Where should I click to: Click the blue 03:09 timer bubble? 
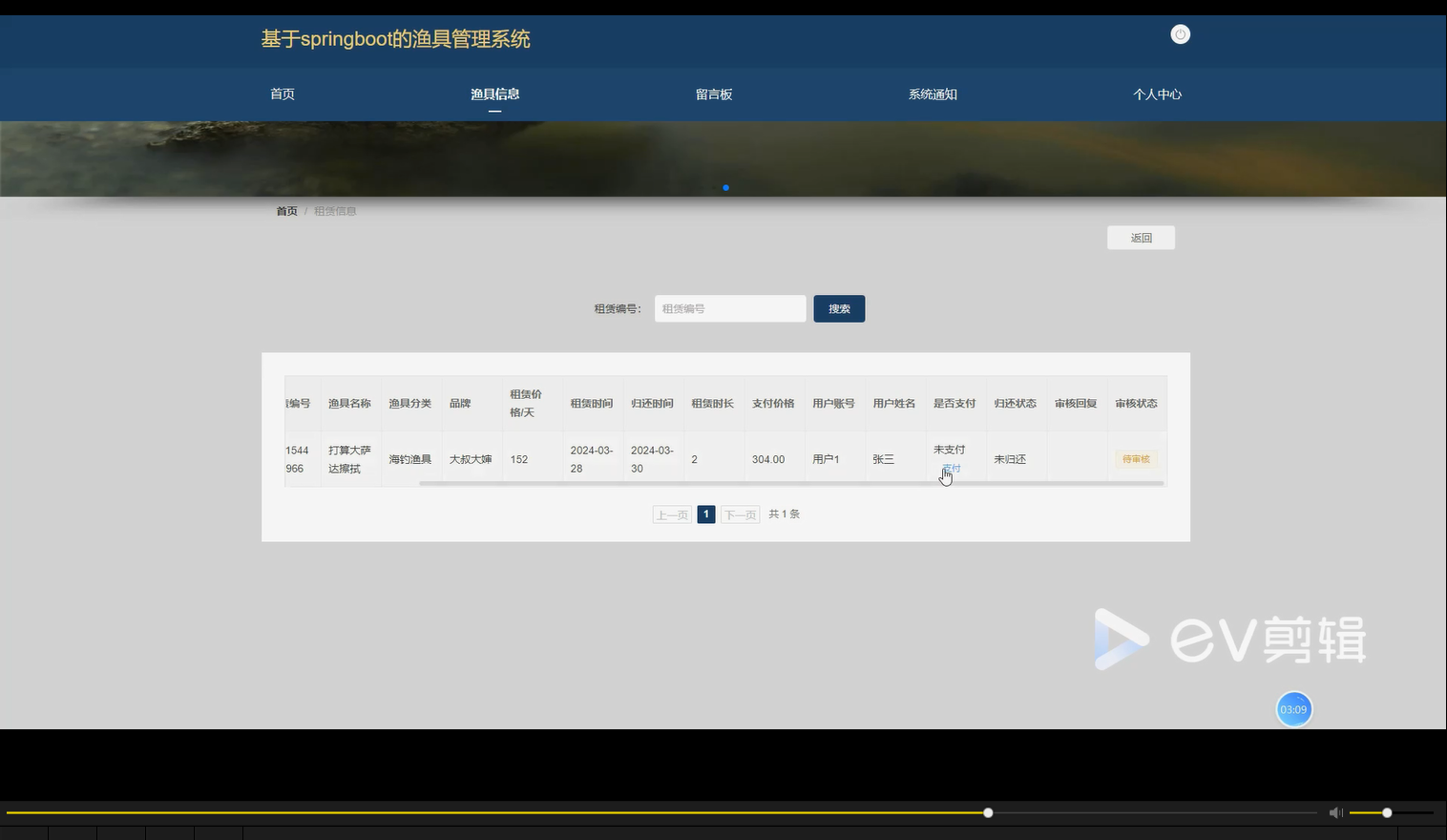coord(1293,709)
